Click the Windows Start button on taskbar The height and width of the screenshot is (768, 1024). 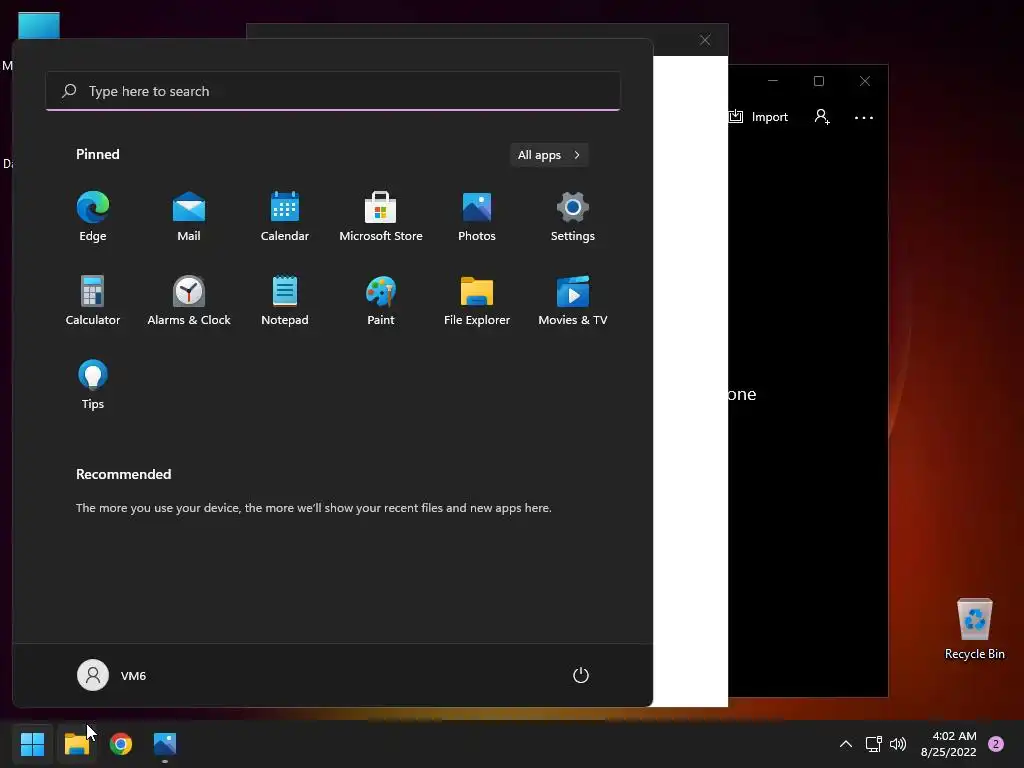(32, 744)
